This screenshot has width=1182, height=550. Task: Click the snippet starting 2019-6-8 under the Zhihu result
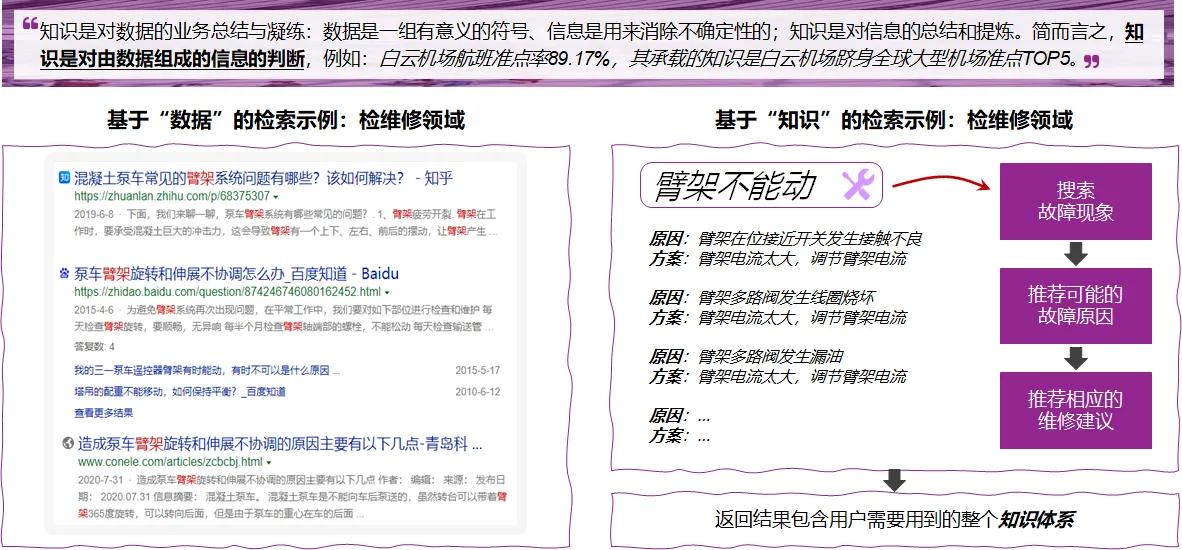click(x=286, y=225)
